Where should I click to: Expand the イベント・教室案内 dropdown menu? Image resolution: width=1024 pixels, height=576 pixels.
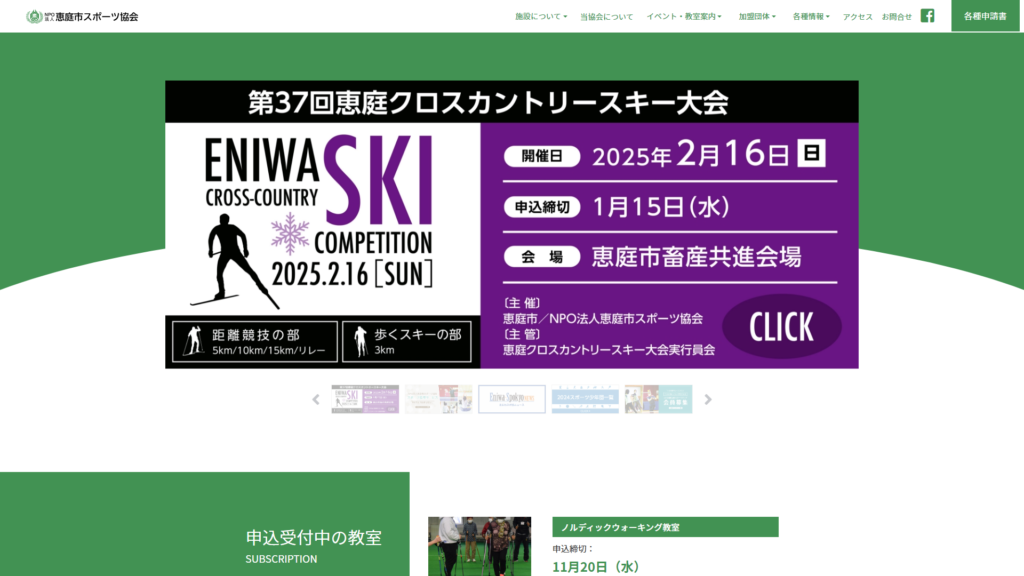(684, 16)
